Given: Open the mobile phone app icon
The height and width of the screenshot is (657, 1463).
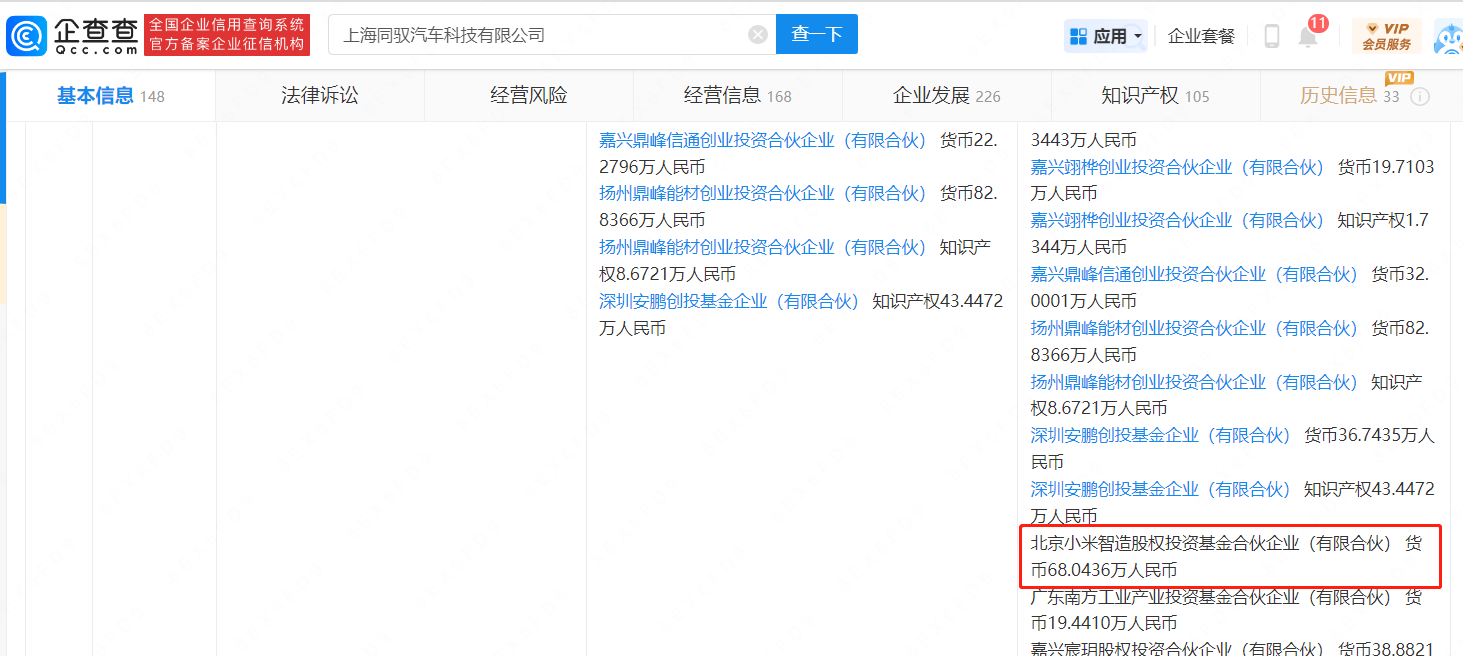Looking at the screenshot, I should 1271,36.
